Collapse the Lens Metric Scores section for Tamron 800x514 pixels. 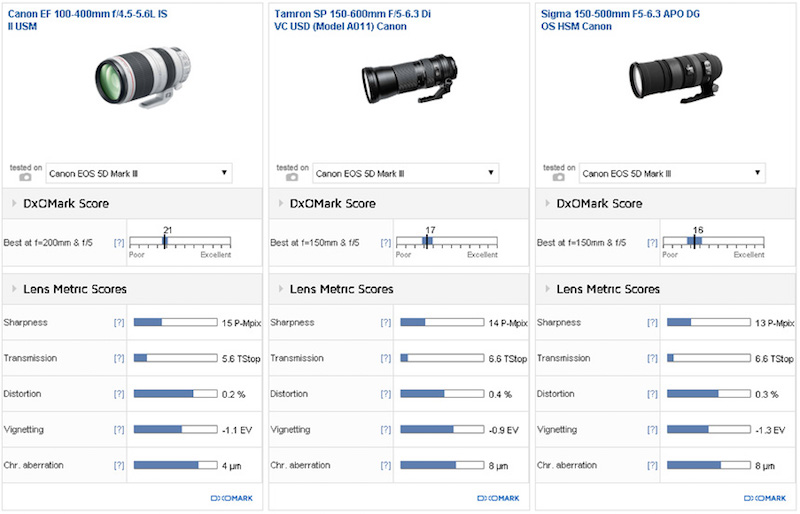(279, 289)
